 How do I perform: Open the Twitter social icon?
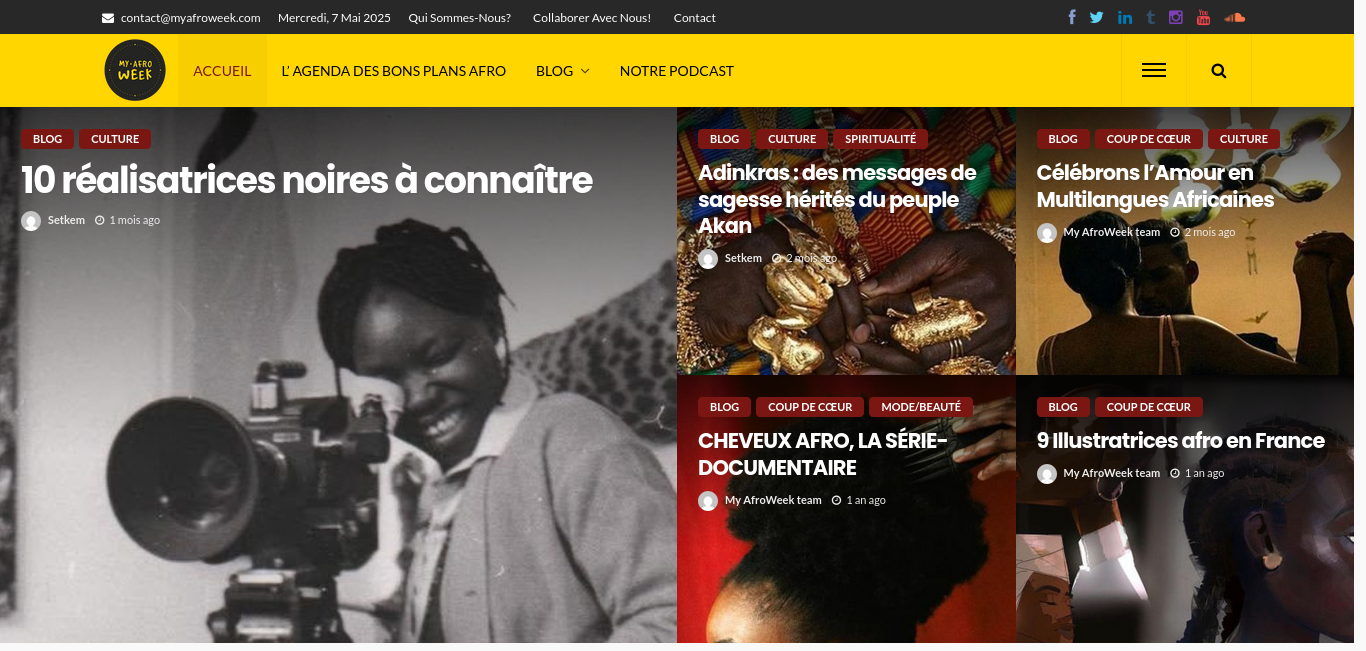pyautogui.click(x=1097, y=17)
